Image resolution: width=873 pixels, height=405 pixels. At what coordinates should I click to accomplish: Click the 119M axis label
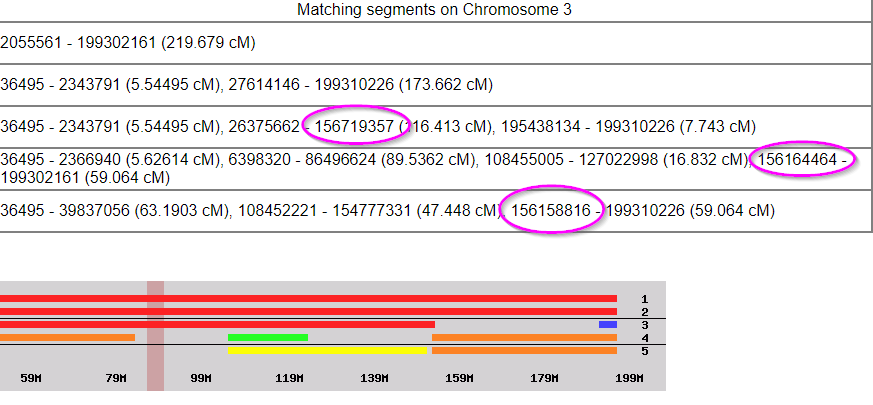click(289, 378)
